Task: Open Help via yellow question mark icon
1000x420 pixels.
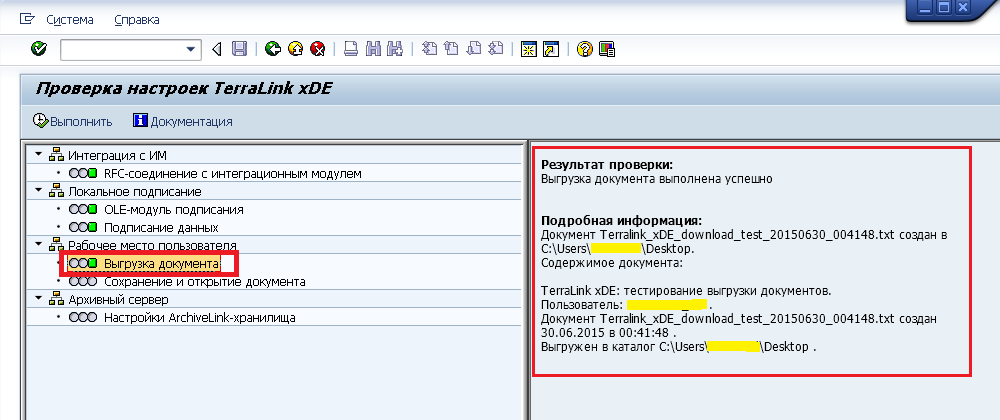Action: pos(585,49)
